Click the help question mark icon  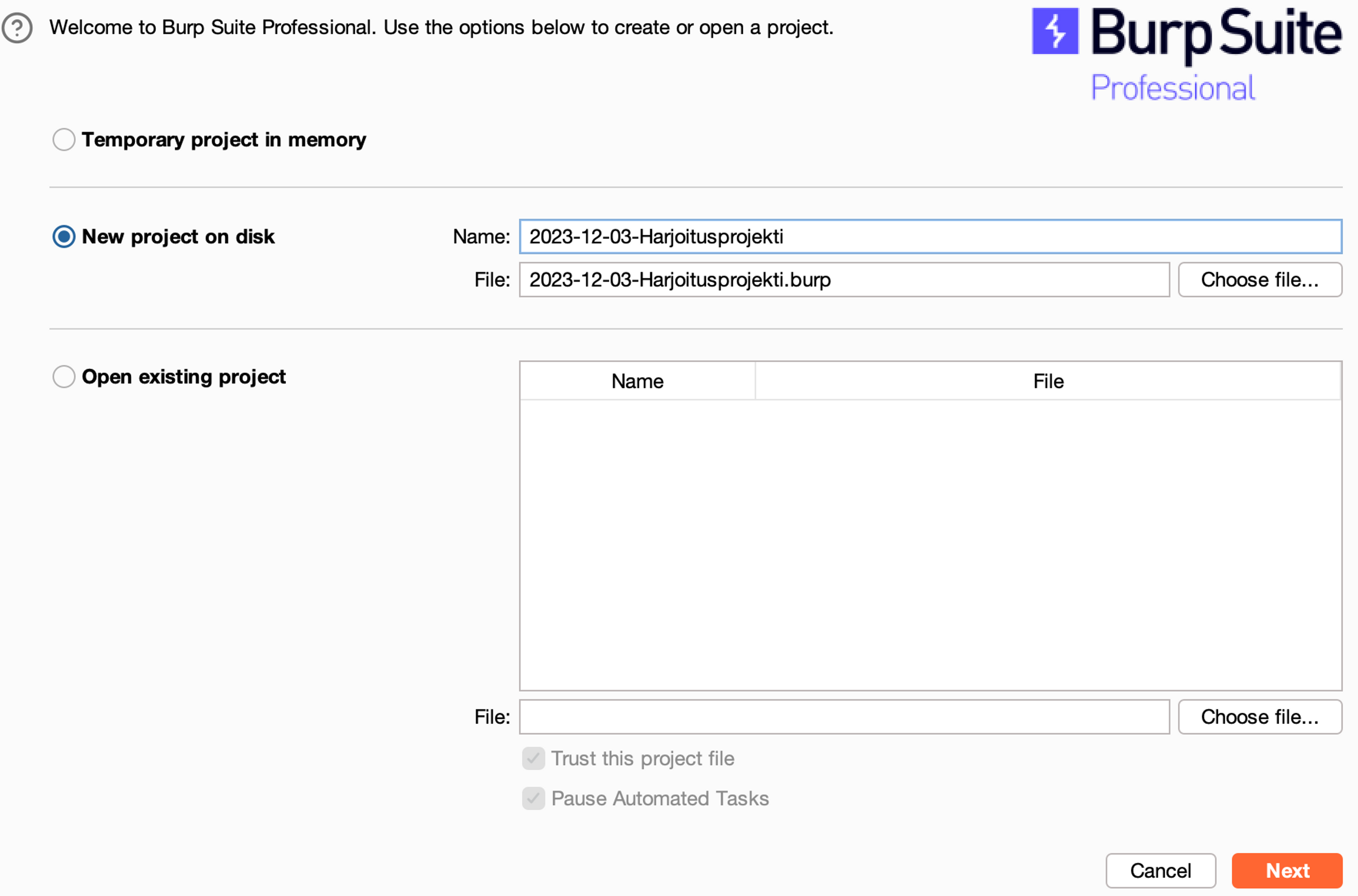tap(17, 28)
